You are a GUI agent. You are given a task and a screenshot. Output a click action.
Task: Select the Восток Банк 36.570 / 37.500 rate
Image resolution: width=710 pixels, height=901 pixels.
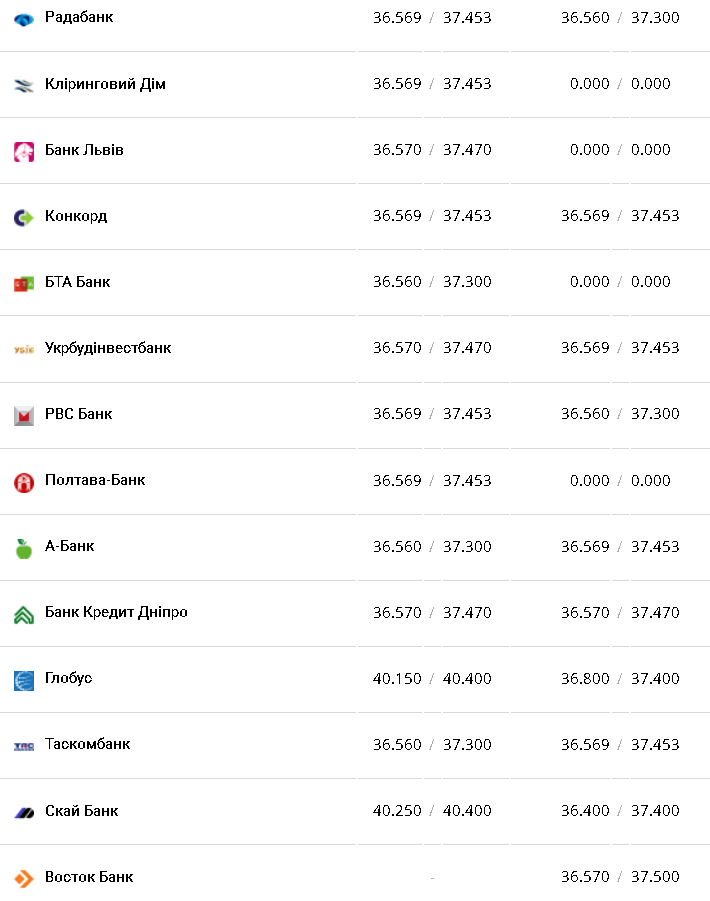(x=620, y=876)
